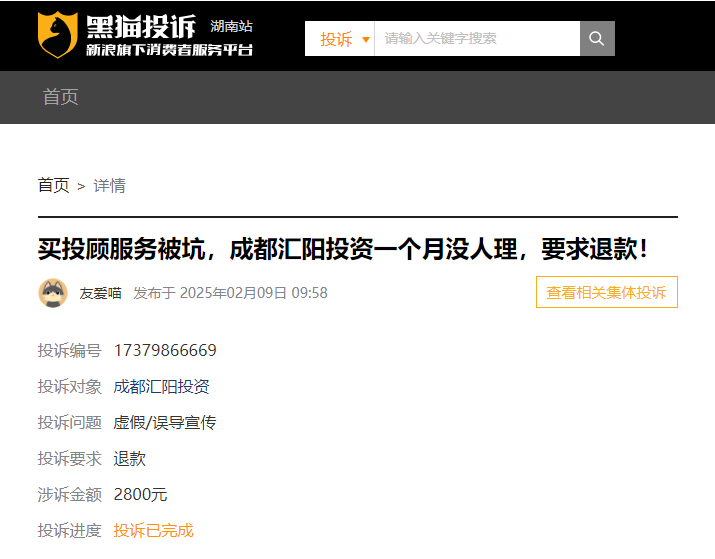This screenshot has height=559, width=715.
Task: Open the 成都汇阳投资 company link
Action: point(161,387)
